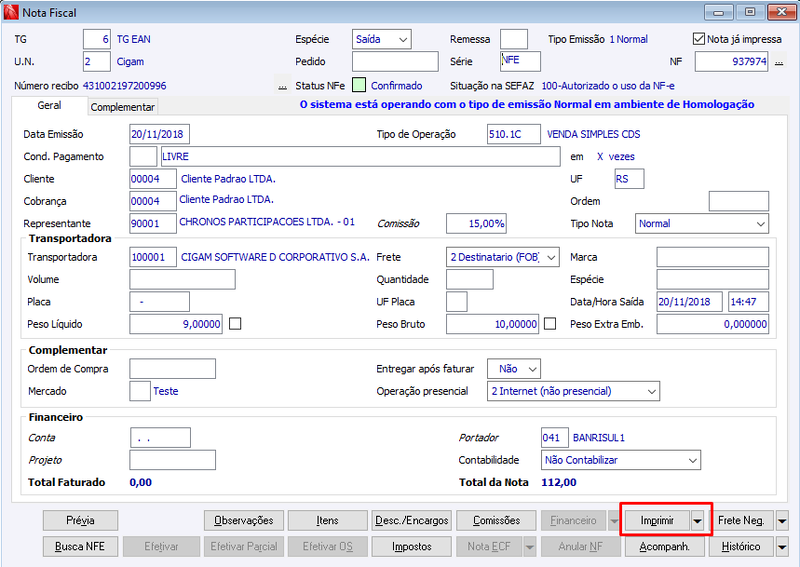Viewport: 800px width, 567px height.
Task: Click the Cliente code field
Action: click(x=153, y=179)
